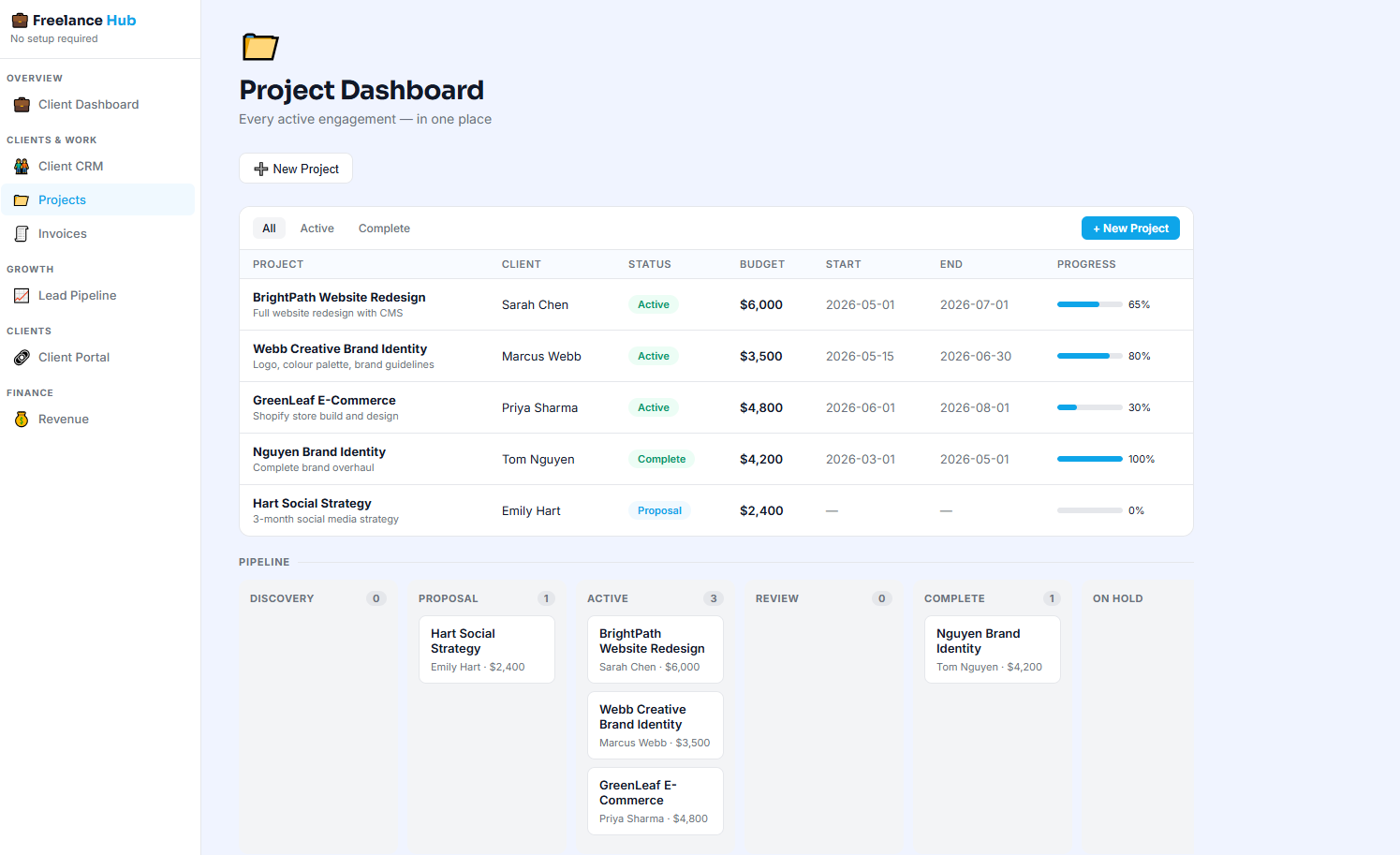Click the Nguyen Brand Identity pipeline card
The width and height of the screenshot is (1400, 855).
click(x=993, y=649)
